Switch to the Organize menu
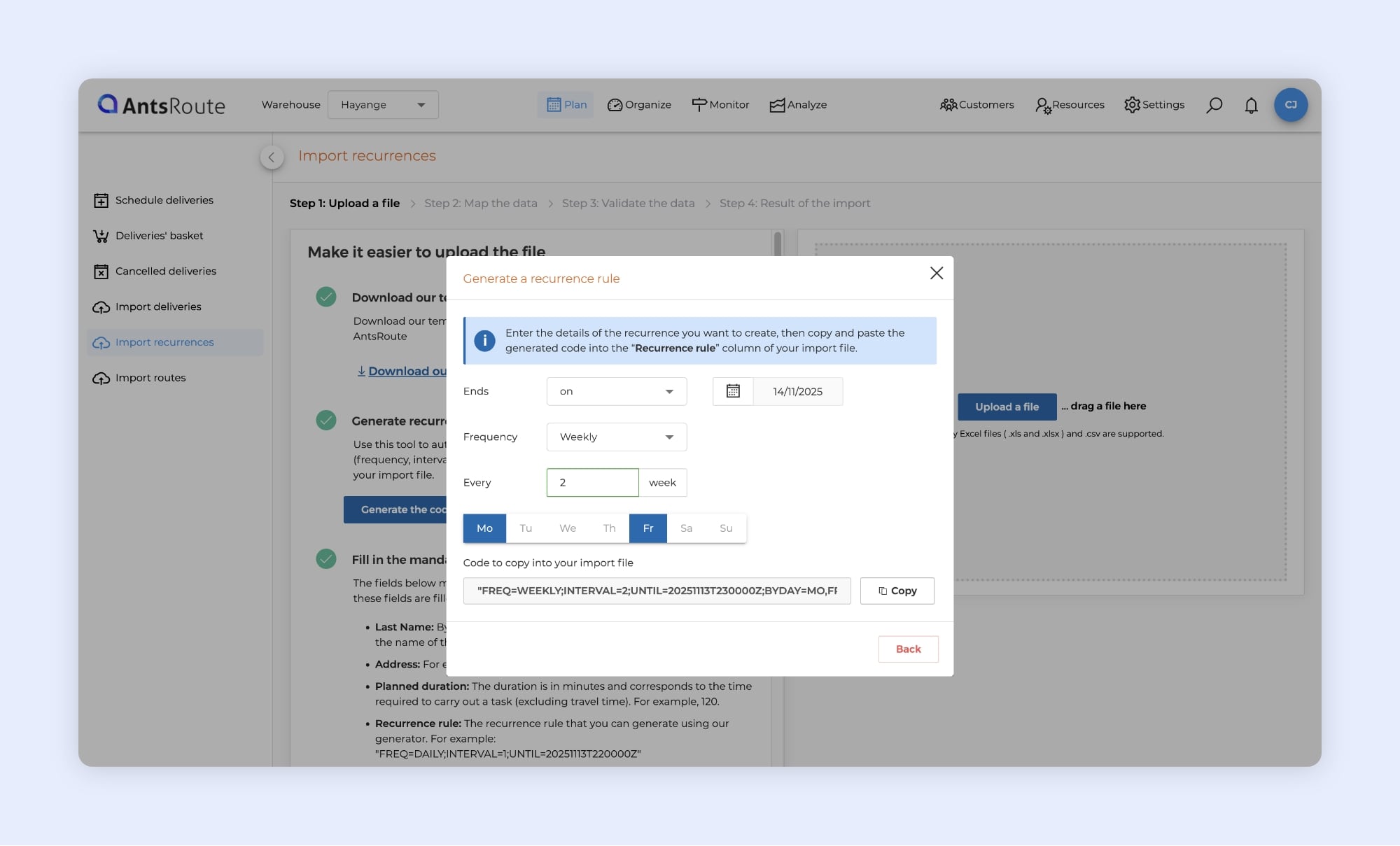Screen dimensions: 1400x846 (x=639, y=105)
